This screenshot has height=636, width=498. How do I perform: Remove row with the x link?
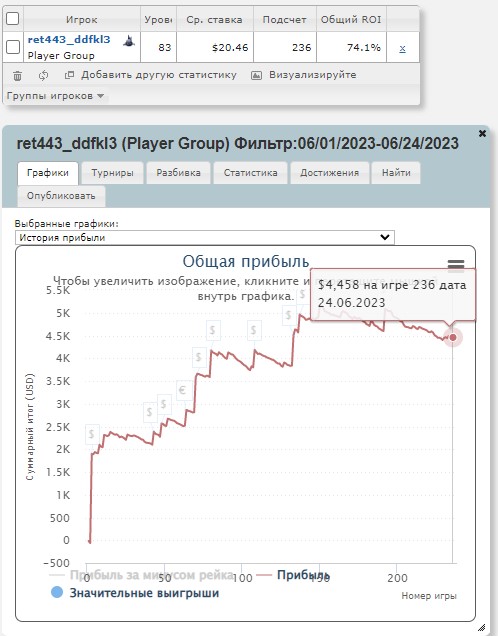click(402, 49)
